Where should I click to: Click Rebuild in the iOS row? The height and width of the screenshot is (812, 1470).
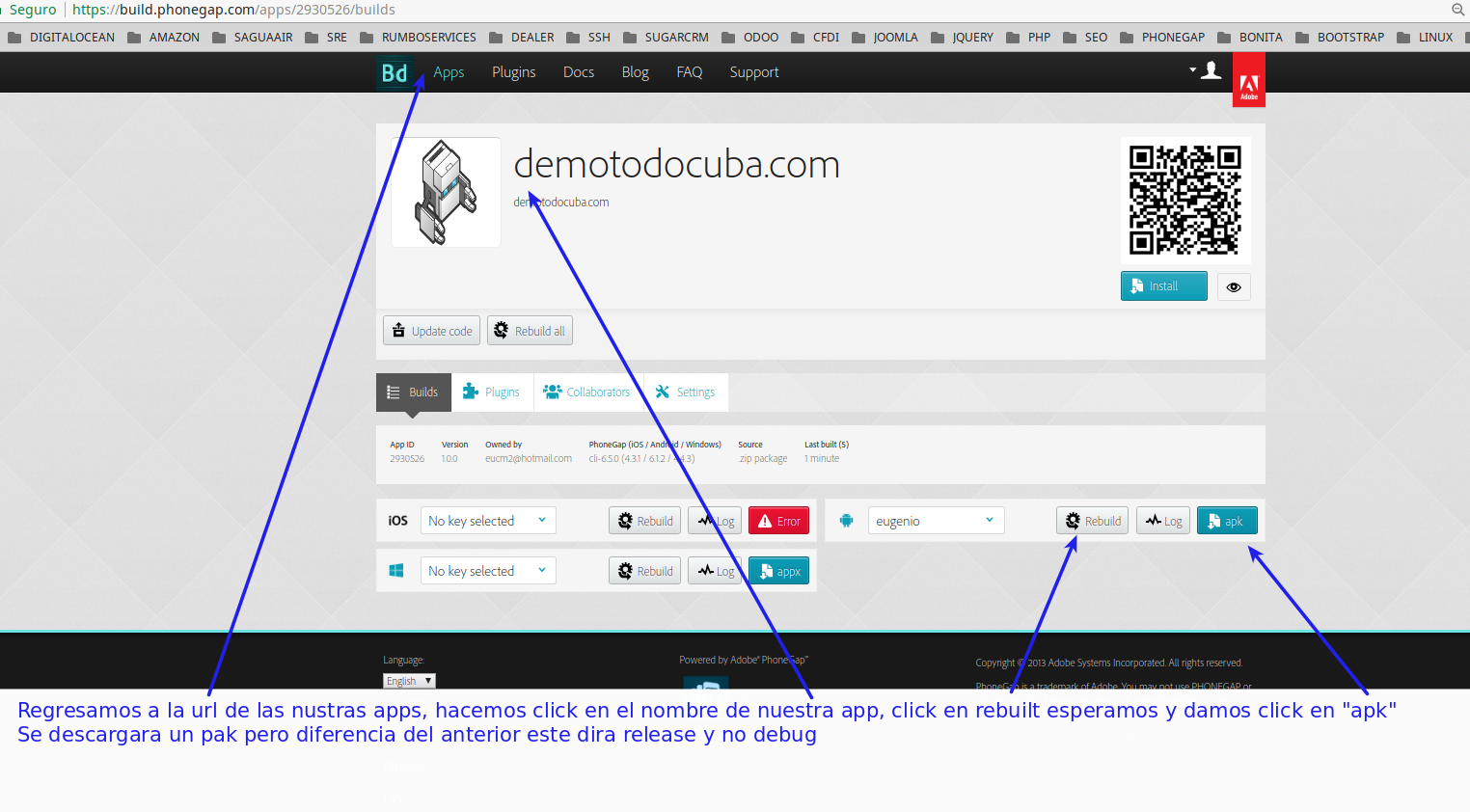[x=645, y=521]
